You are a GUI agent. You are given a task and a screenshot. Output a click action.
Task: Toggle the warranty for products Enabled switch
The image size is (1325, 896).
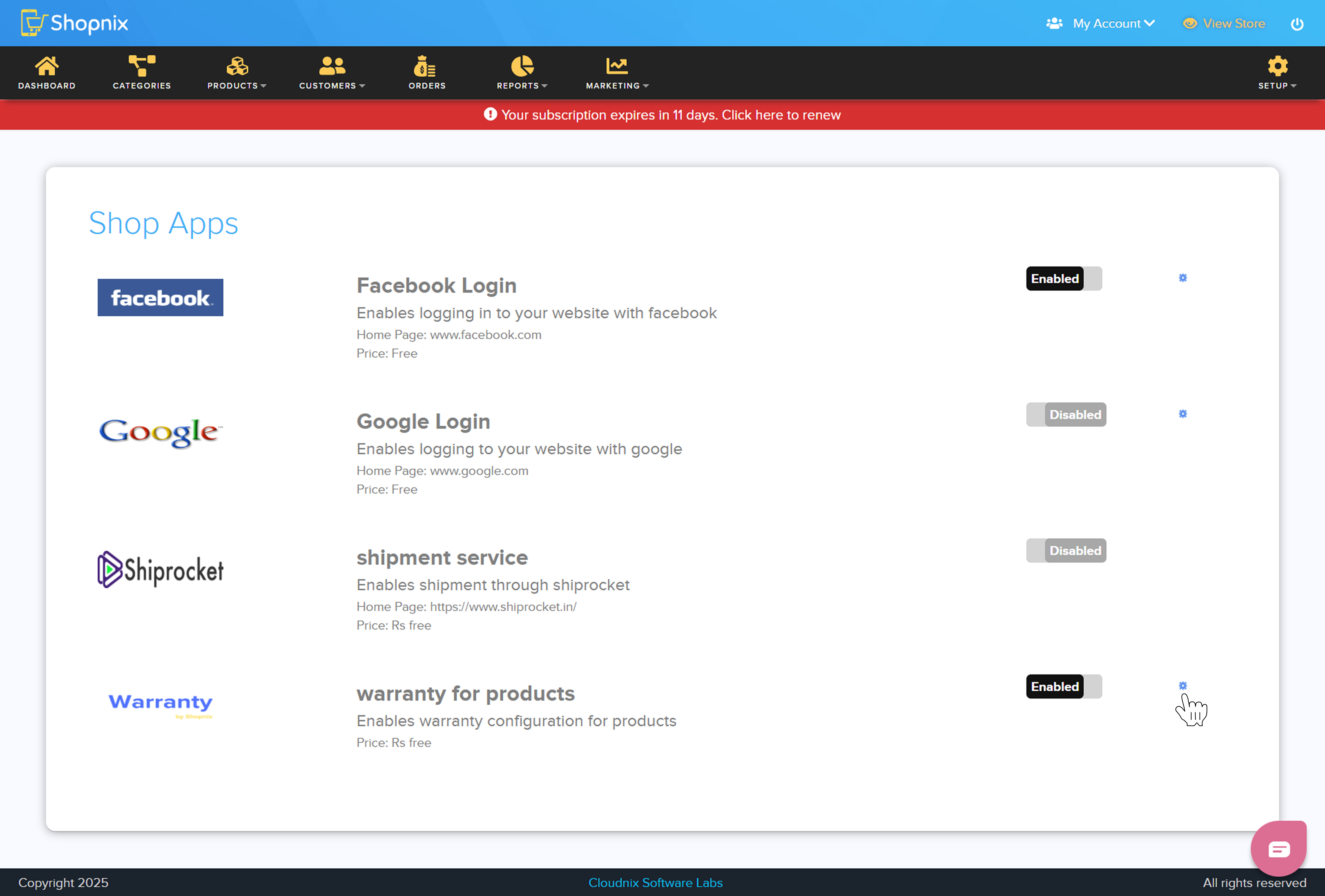point(1064,686)
